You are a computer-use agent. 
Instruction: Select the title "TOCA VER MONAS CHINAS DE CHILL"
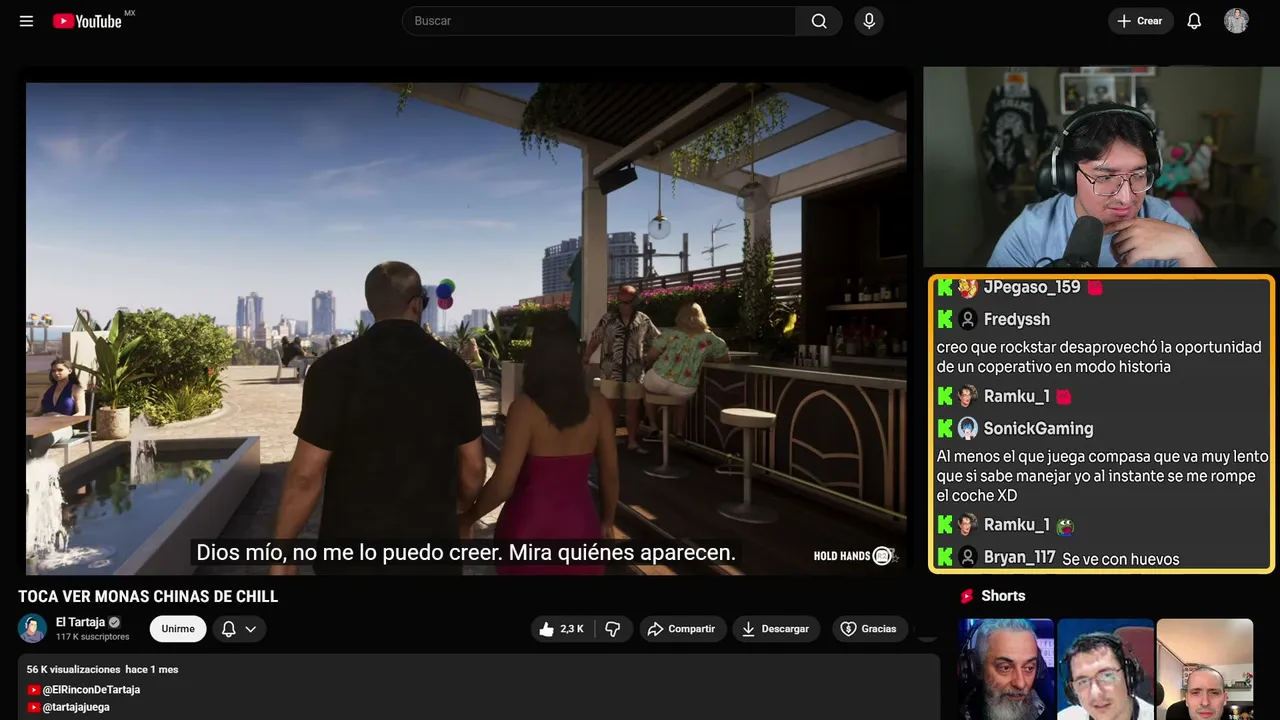148,597
